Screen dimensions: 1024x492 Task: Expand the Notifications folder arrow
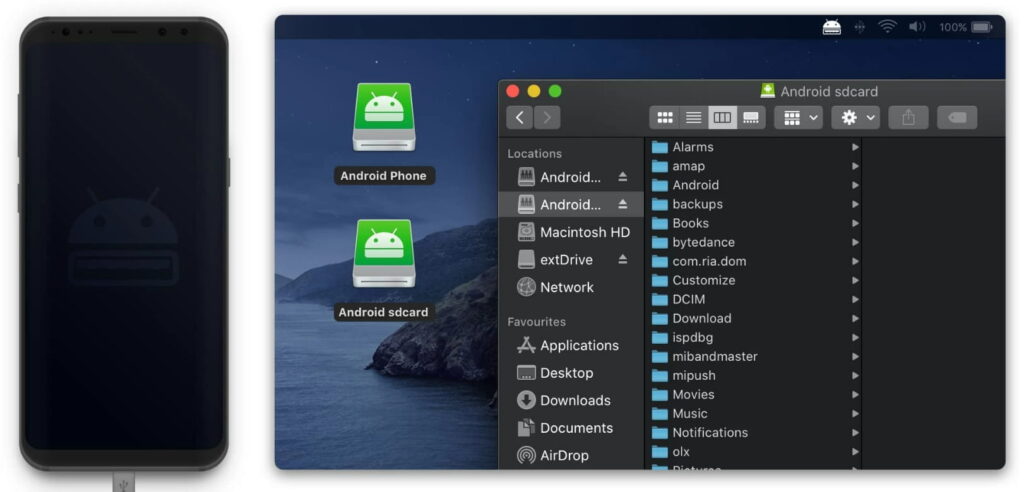[855, 433]
